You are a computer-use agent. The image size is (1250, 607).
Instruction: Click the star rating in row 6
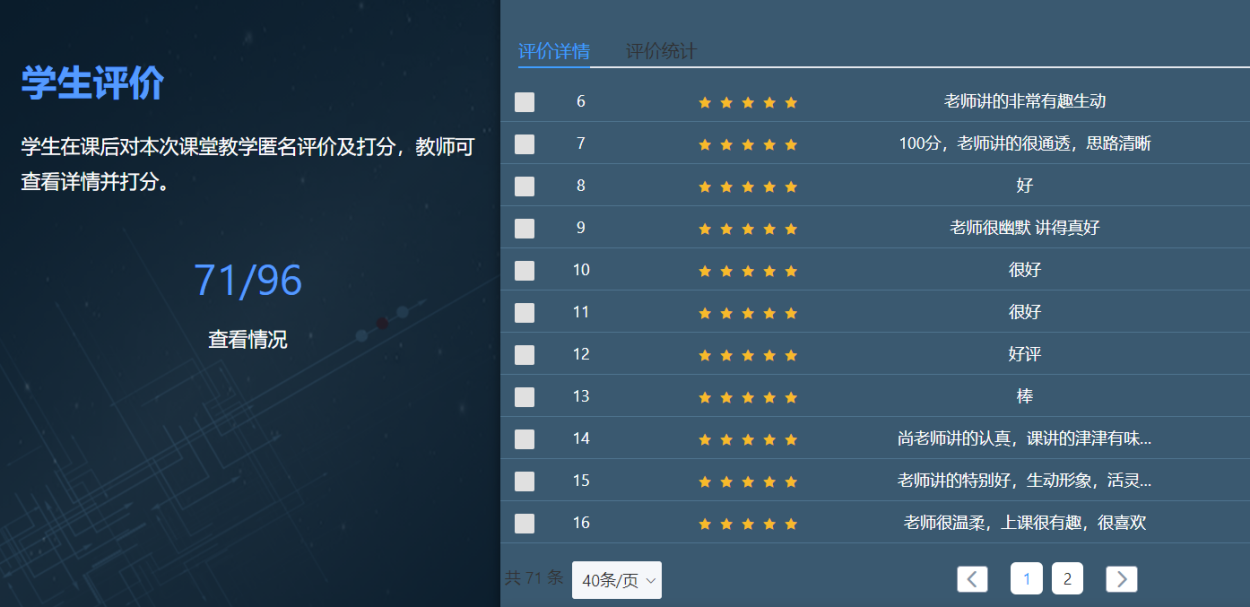click(747, 102)
